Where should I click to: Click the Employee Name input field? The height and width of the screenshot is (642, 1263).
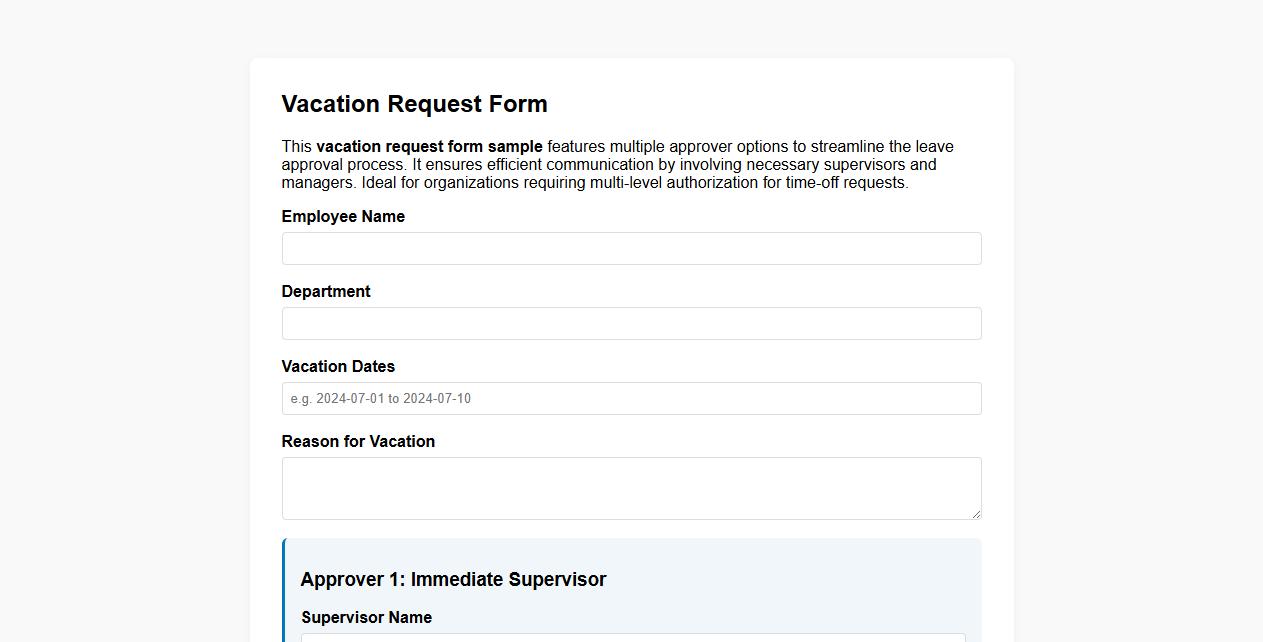tap(631, 248)
